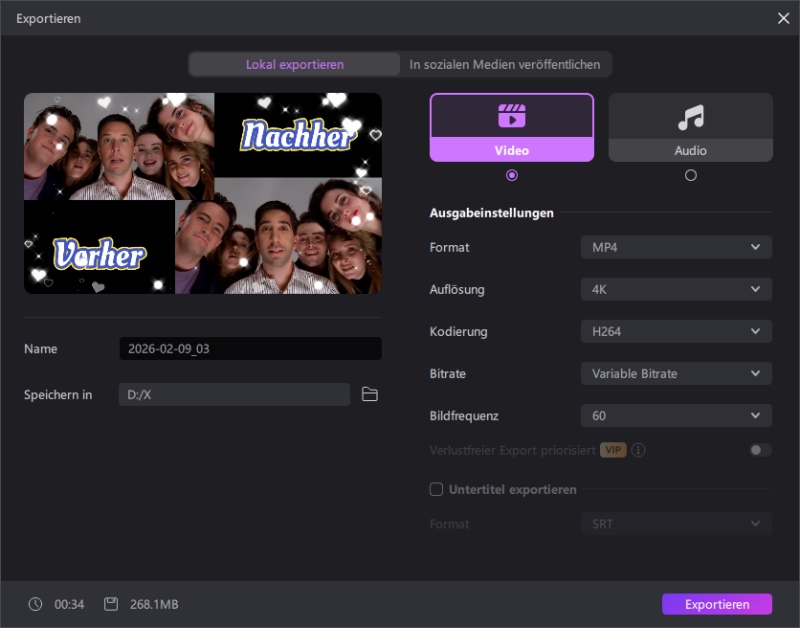Enable Untertitel exportieren checkbox

click(436, 490)
